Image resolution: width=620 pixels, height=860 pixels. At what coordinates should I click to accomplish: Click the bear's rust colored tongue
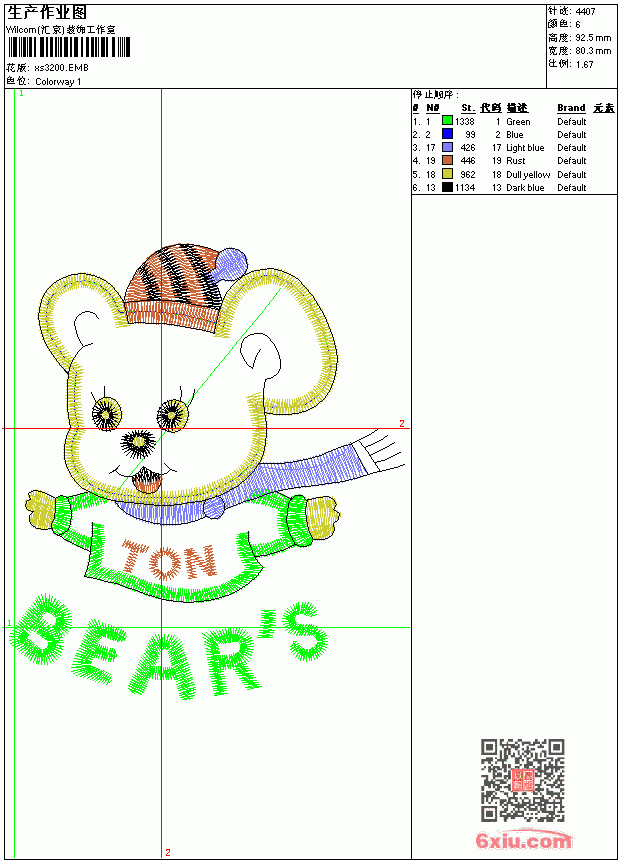[x=147, y=480]
